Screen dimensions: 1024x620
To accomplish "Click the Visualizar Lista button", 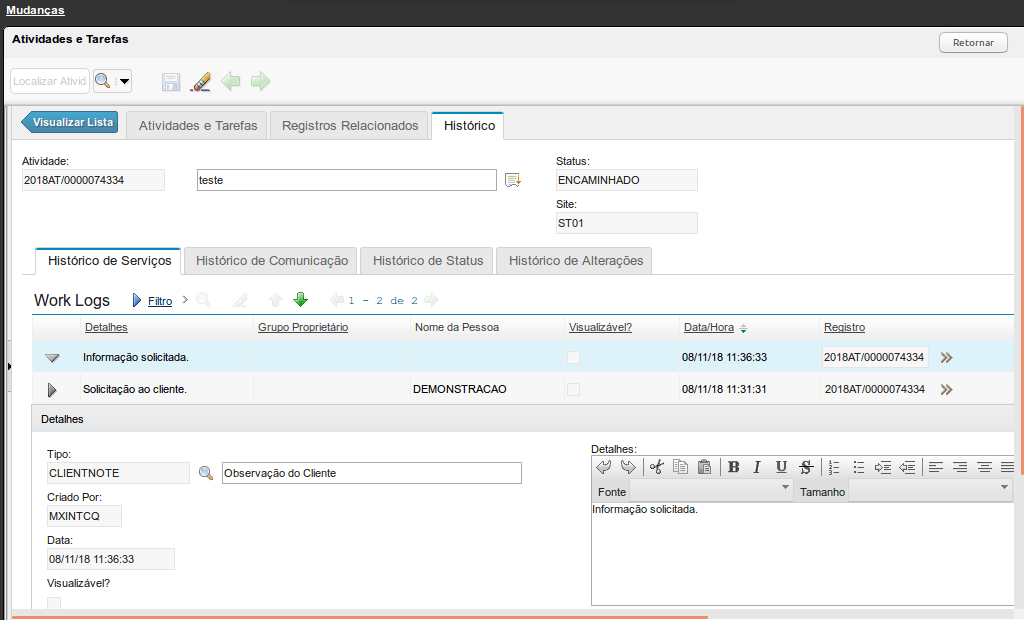I will click(69, 122).
